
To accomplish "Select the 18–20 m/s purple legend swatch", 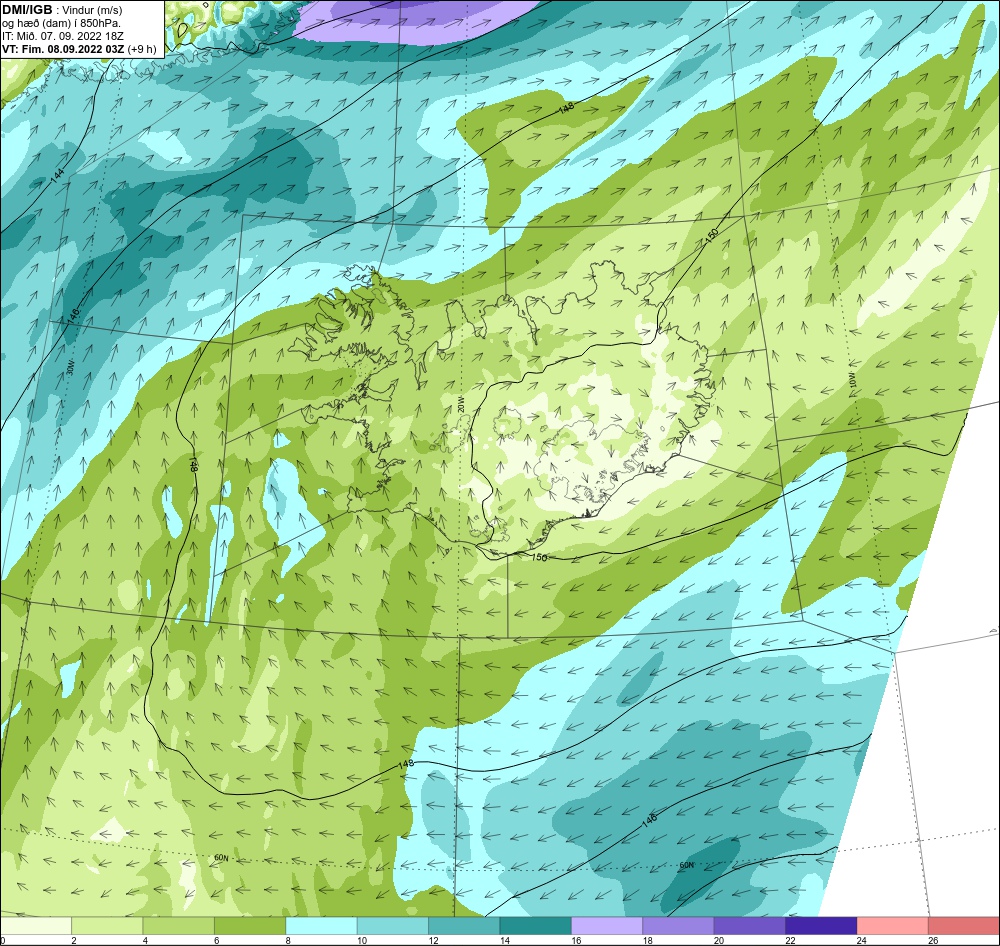I will [679, 925].
